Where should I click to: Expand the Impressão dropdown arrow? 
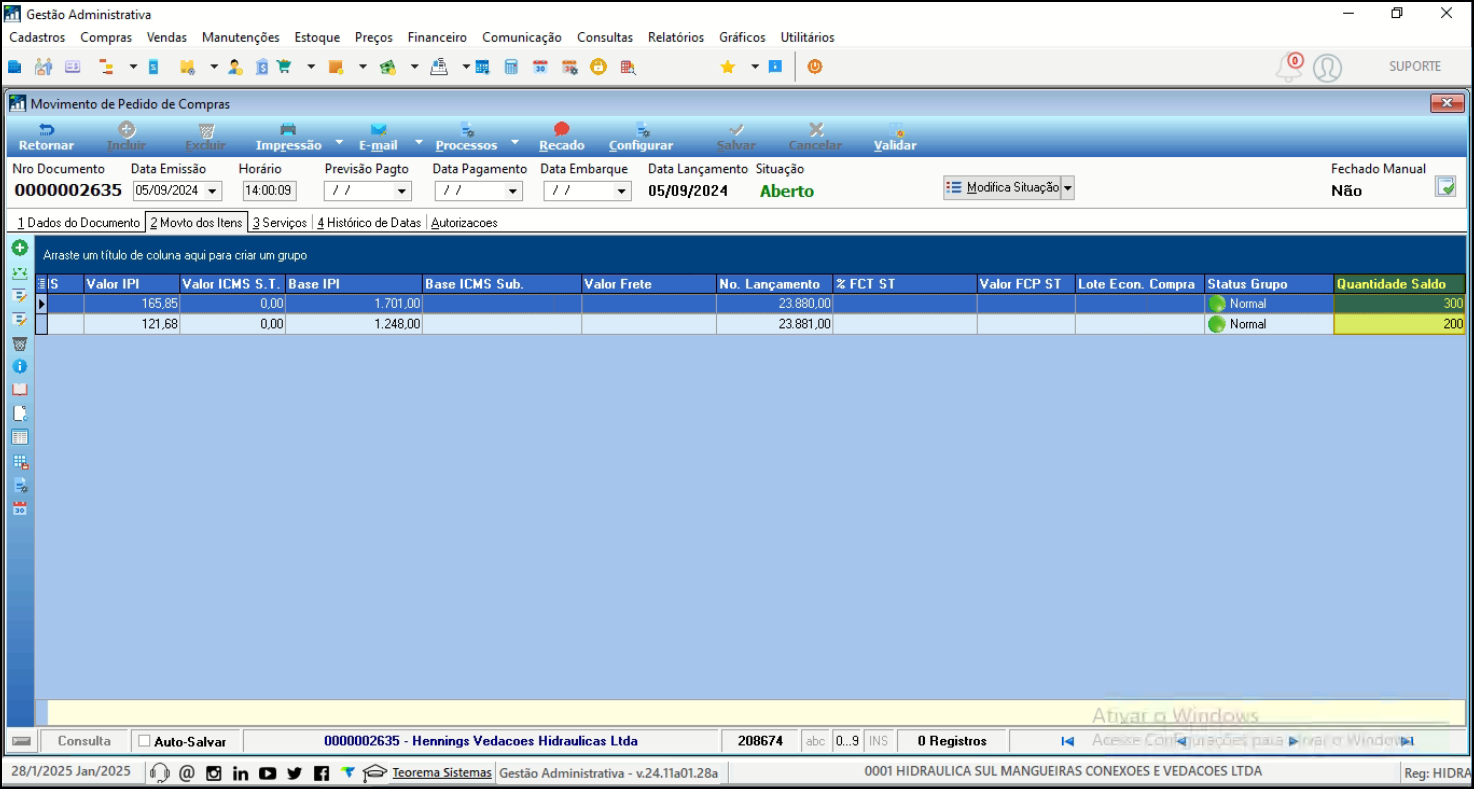point(338,142)
